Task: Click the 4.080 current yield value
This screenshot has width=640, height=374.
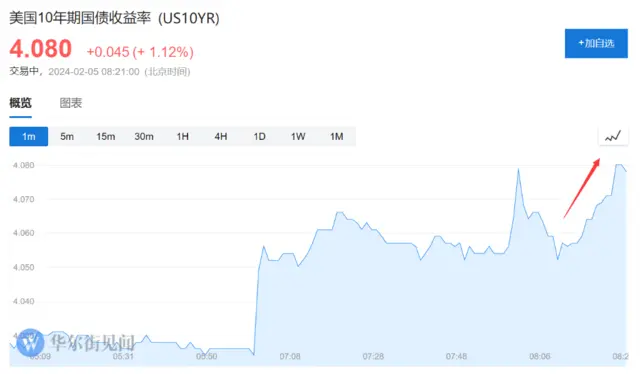Action: 40,49
